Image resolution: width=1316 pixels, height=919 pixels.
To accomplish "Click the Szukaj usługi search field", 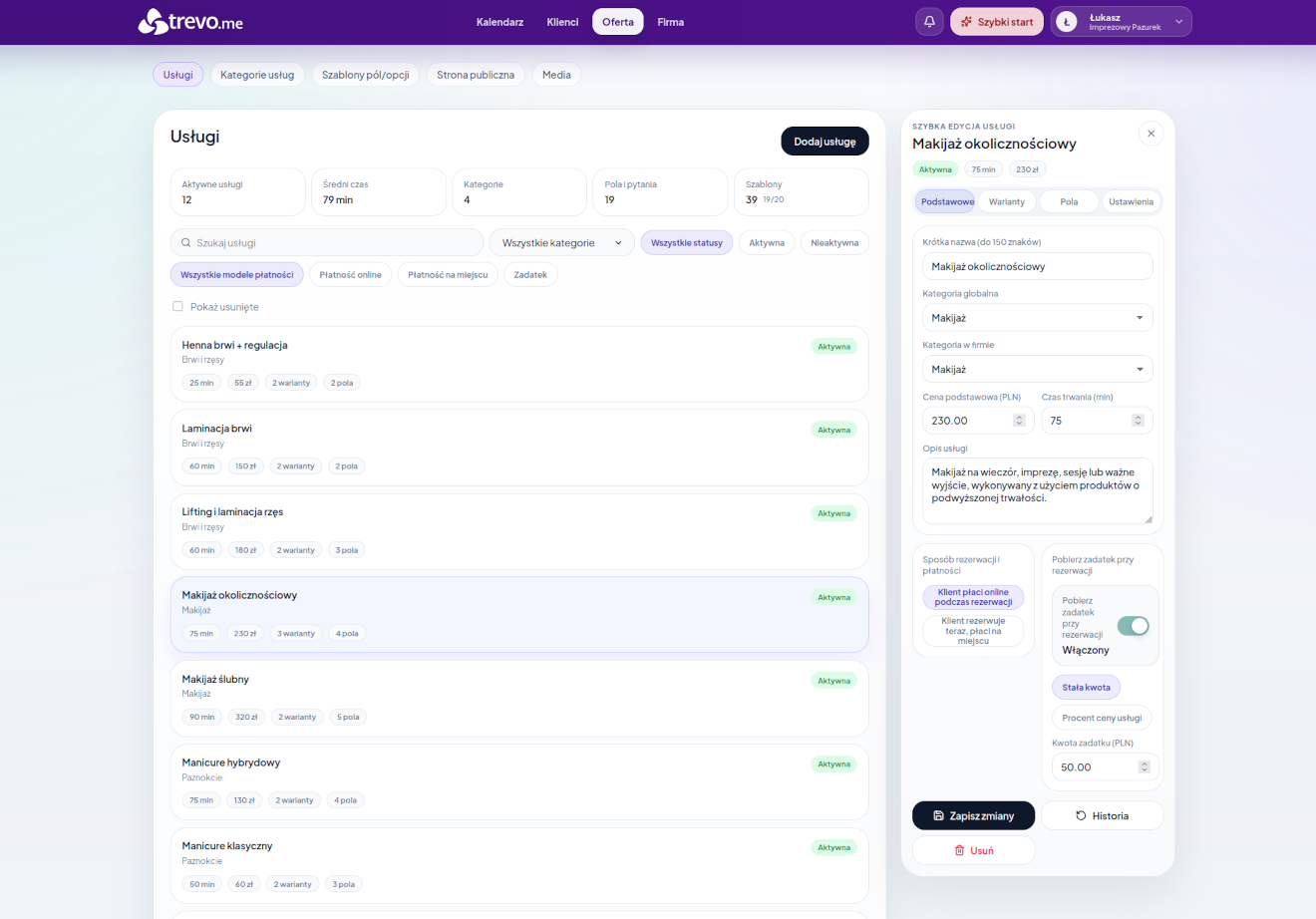I will [327, 243].
